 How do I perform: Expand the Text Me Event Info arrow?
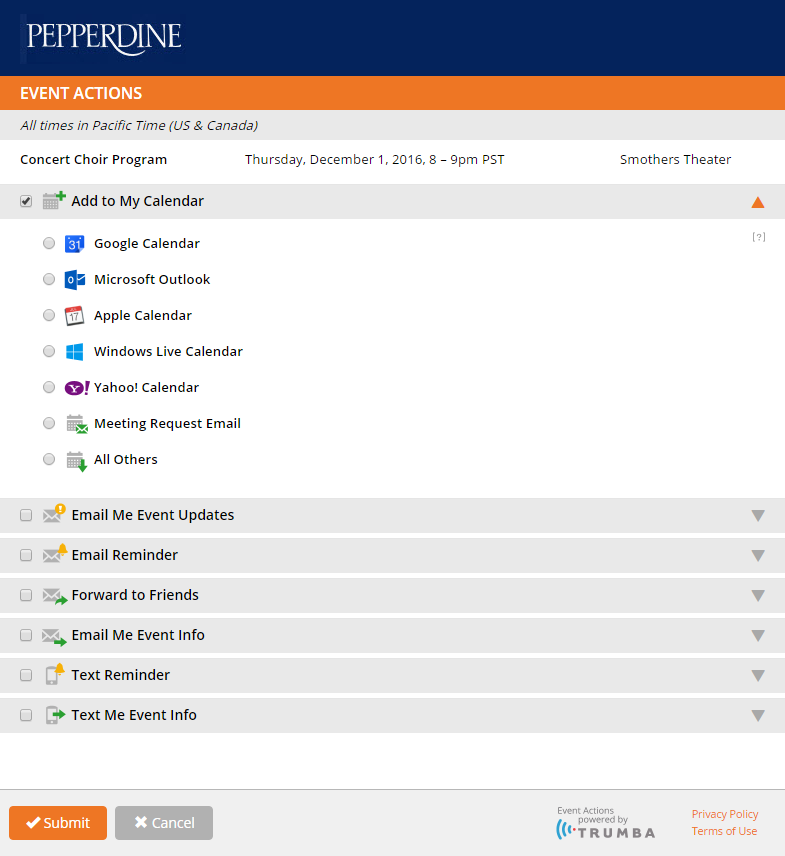pyautogui.click(x=758, y=716)
